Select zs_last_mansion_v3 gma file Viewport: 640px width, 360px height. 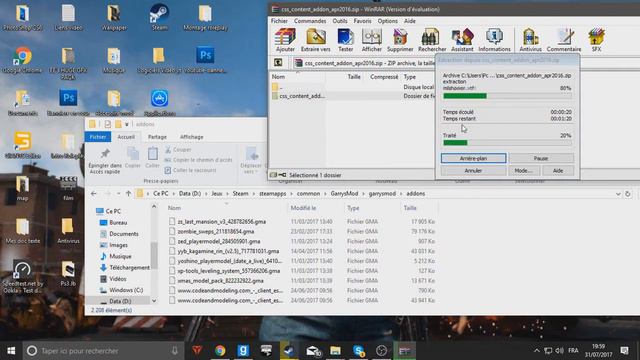tap(222, 222)
